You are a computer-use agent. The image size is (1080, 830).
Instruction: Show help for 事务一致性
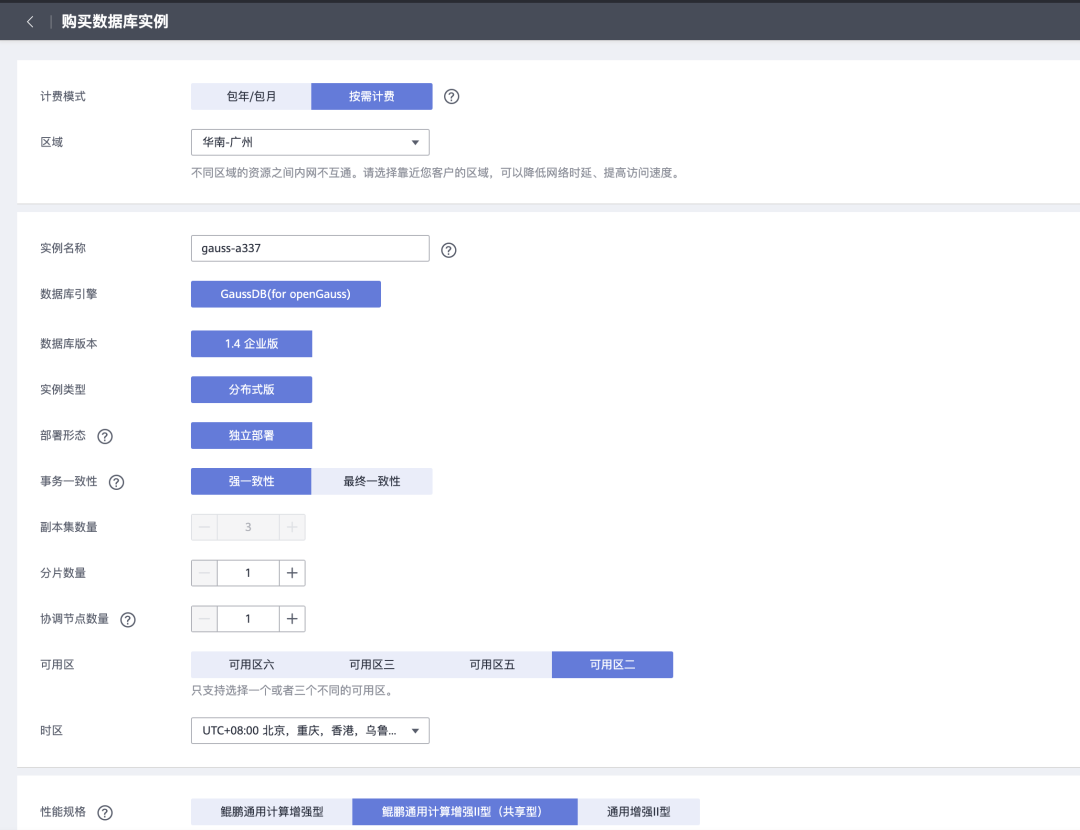coord(116,482)
